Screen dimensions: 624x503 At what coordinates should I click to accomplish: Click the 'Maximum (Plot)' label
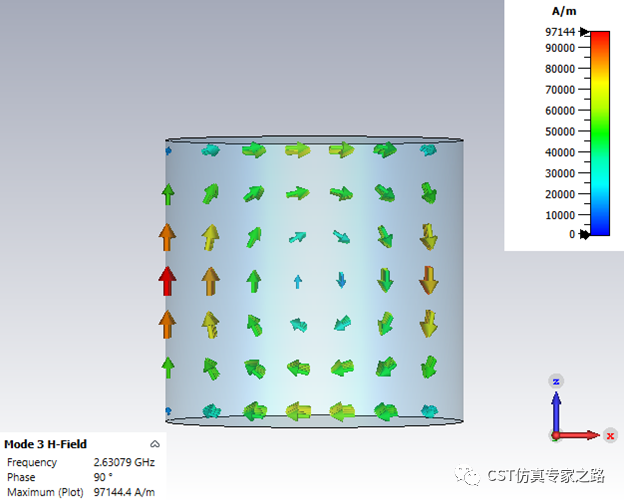(45, 493)
